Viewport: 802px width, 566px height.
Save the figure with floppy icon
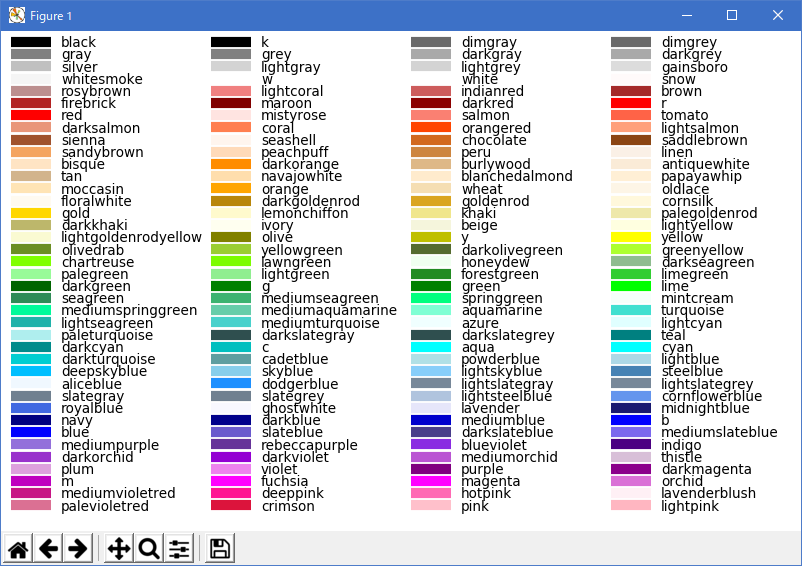220,549
